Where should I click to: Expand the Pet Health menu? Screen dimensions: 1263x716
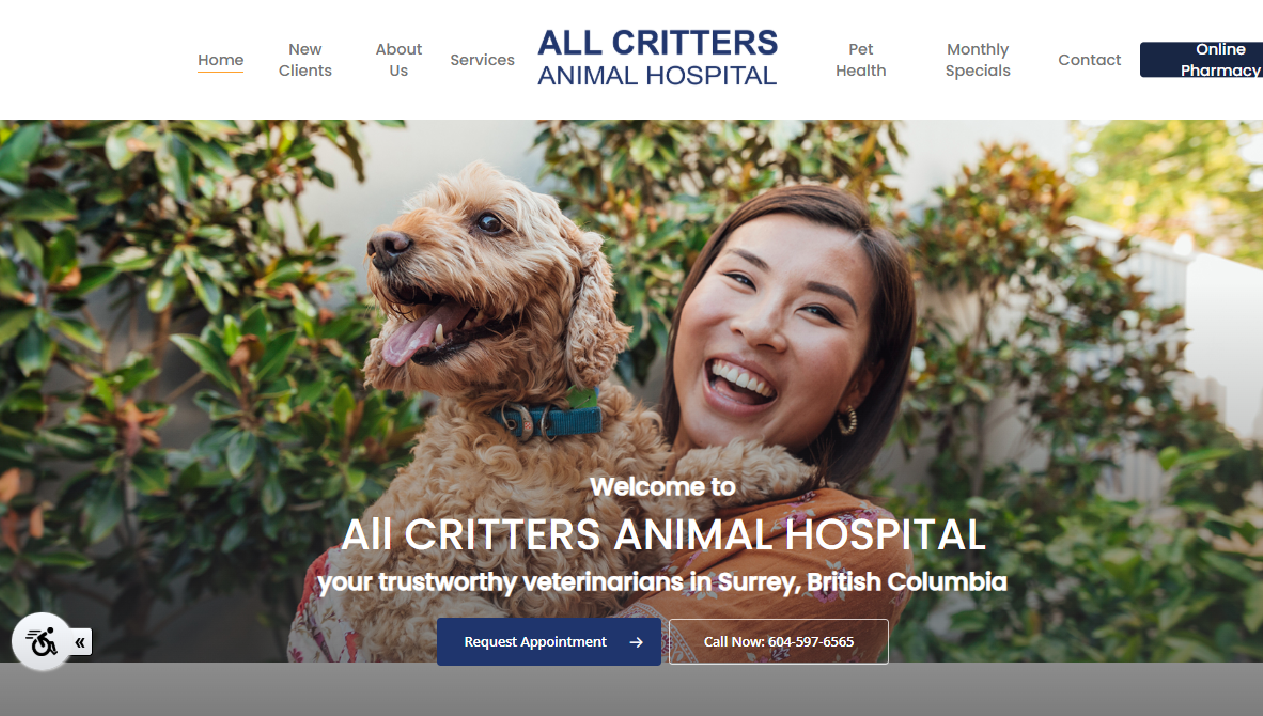coord(861,60)
